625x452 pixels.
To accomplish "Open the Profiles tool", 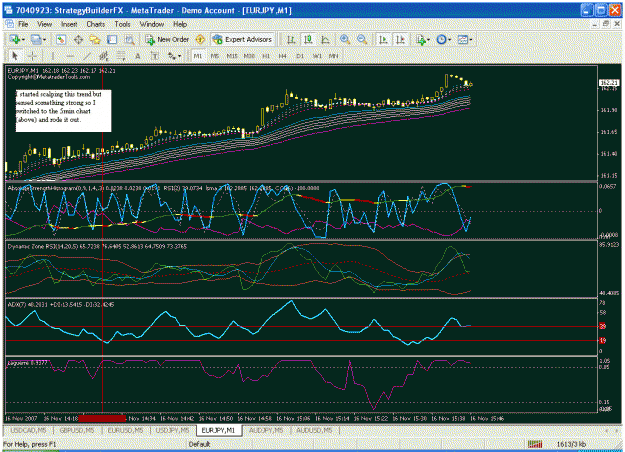I will (36, 39).
